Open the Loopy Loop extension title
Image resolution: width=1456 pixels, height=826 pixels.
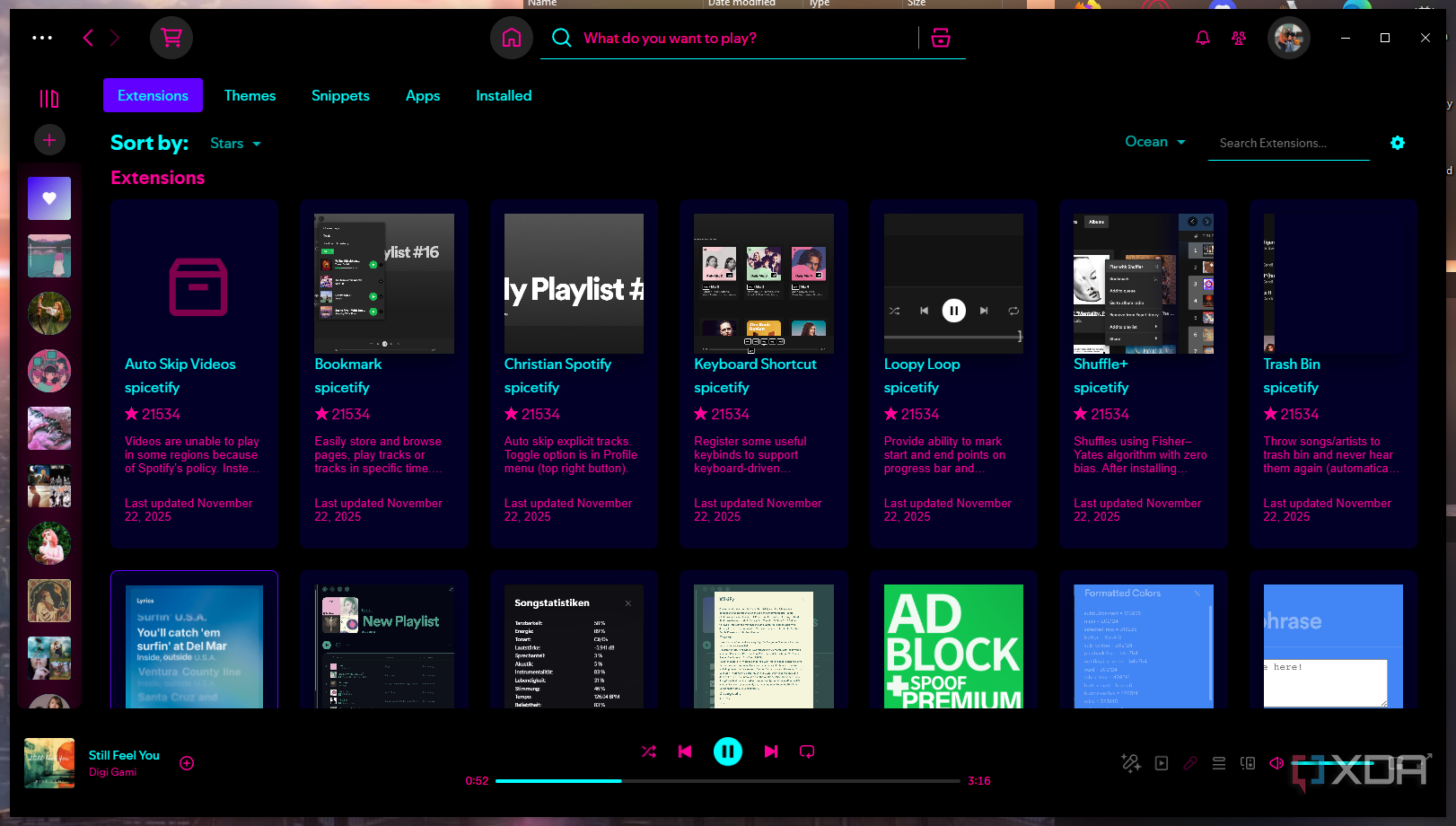(922, 364)
